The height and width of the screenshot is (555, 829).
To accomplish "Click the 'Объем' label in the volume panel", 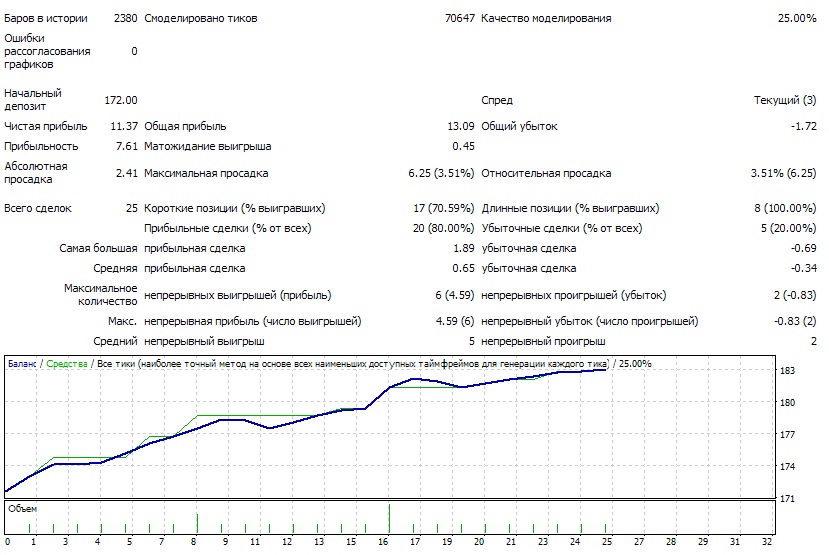I will (22, 509).
